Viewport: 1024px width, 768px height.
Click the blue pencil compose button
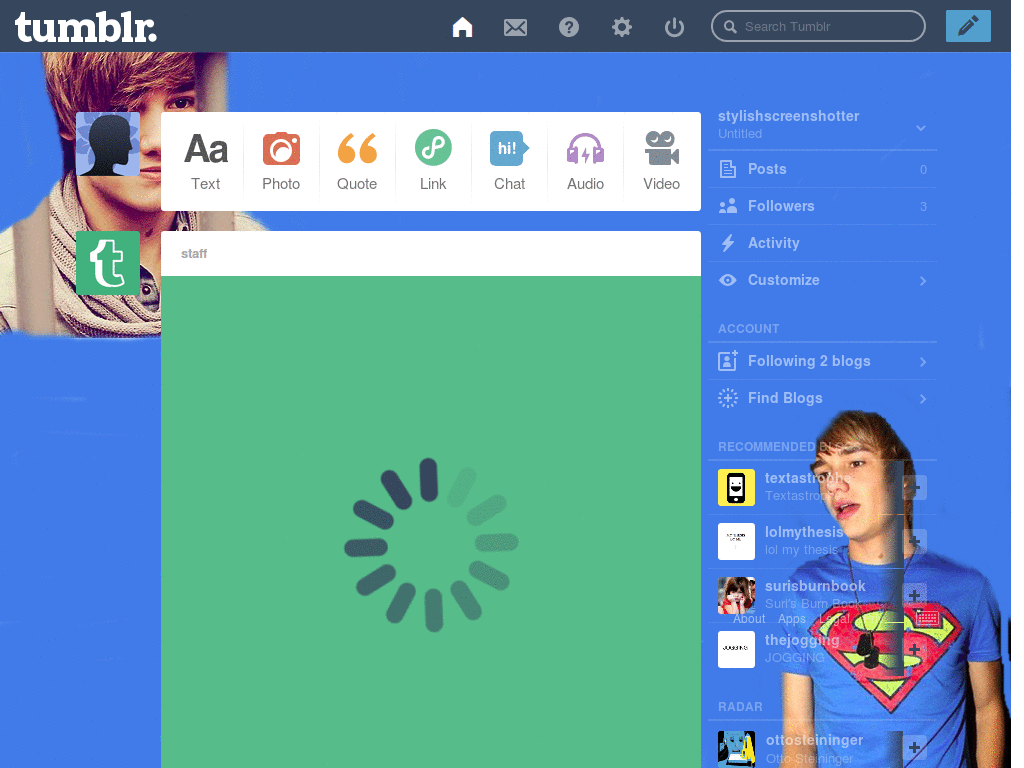coord(968,26)
